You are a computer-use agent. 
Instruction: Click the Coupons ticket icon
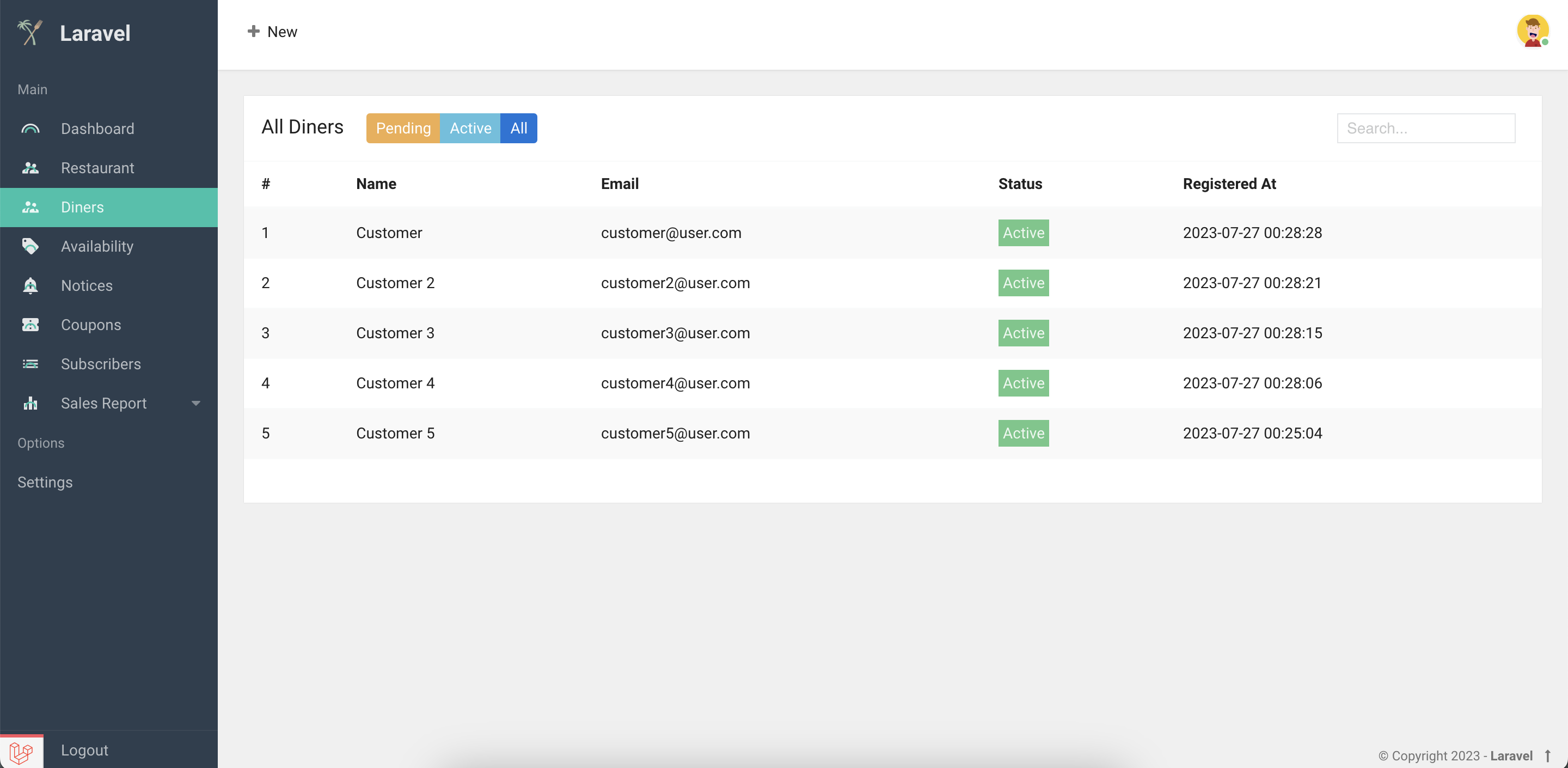[x=30, y=325]
